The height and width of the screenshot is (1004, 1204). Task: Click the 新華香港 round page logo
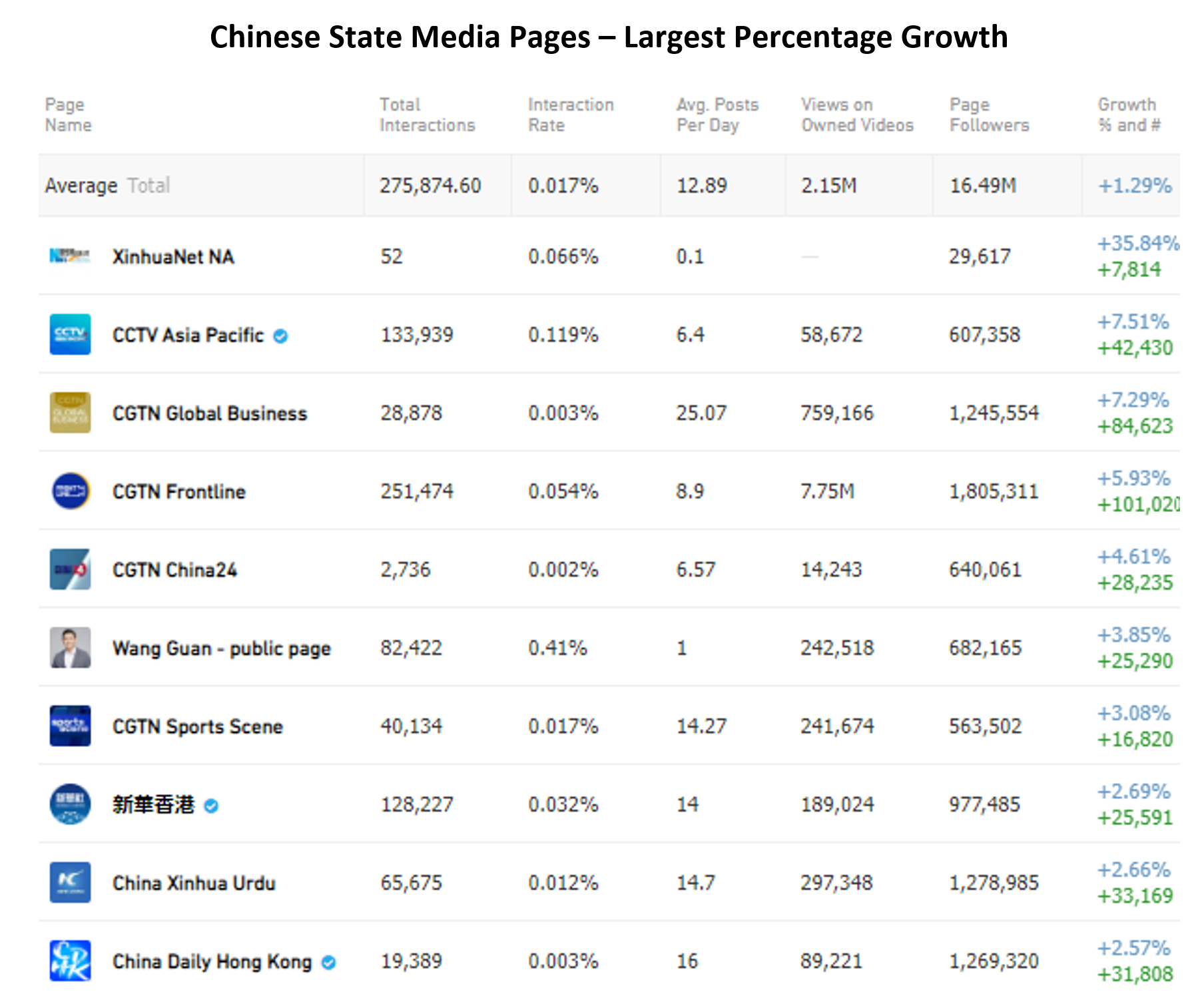70,804
